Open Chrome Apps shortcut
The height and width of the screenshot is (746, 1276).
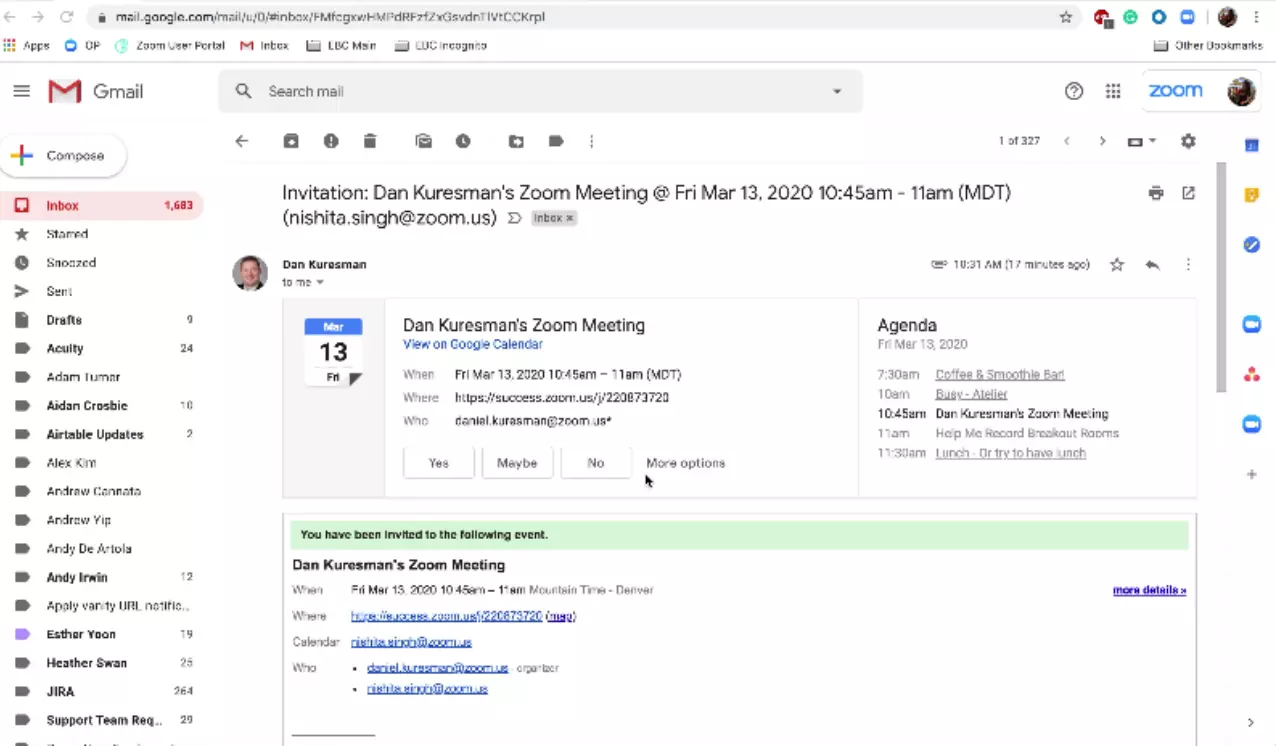[x=28, y=45]
